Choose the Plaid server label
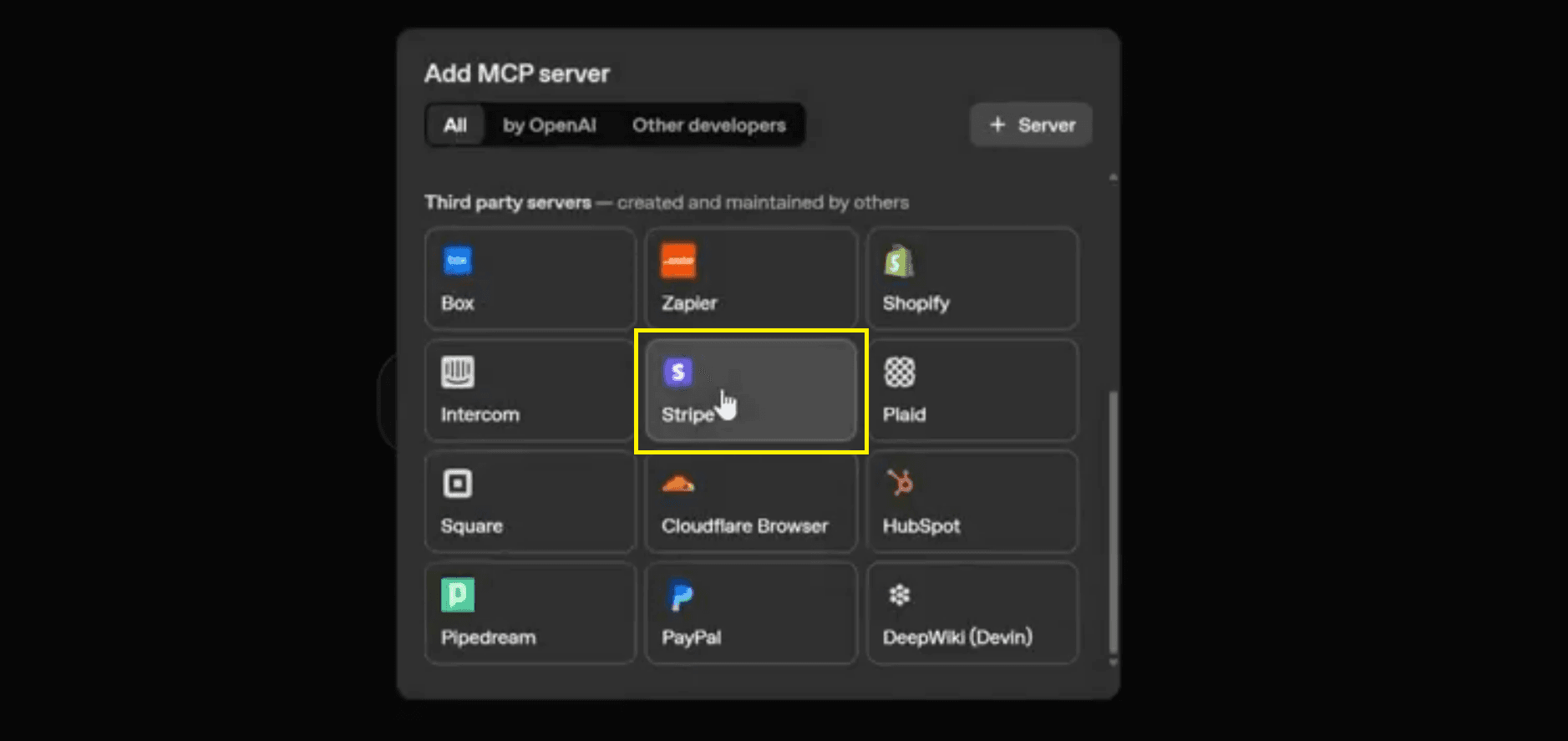The image size is (1568, 741). tap(905, 414)
